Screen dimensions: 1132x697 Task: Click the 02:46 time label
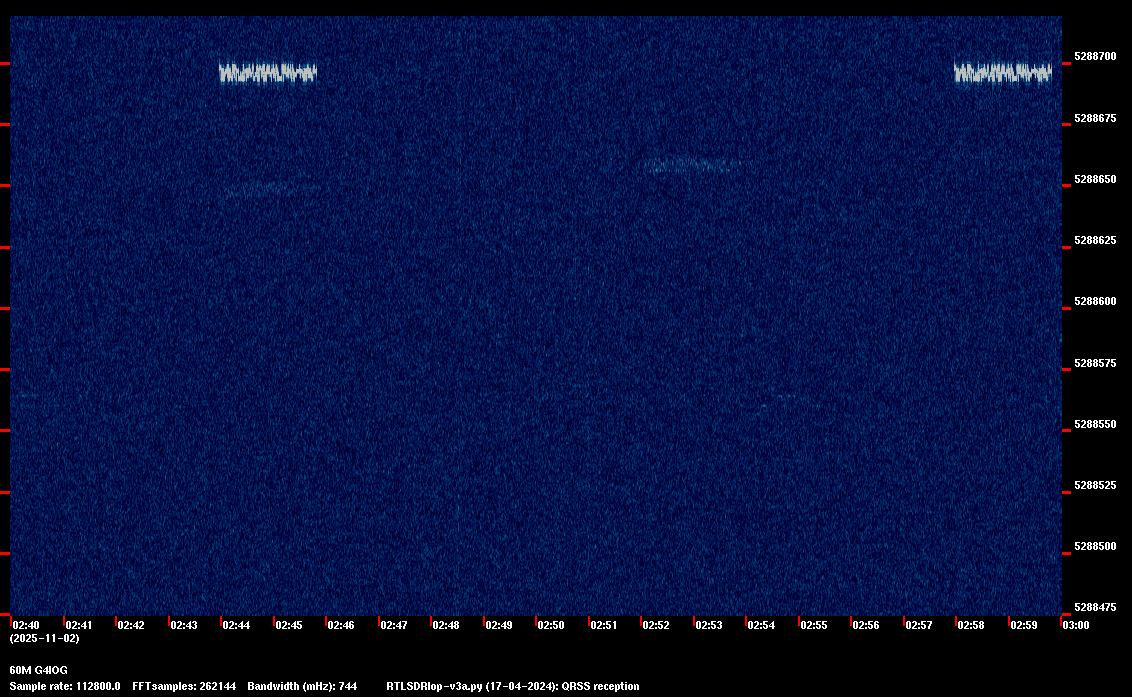click(x=341, y=625)
